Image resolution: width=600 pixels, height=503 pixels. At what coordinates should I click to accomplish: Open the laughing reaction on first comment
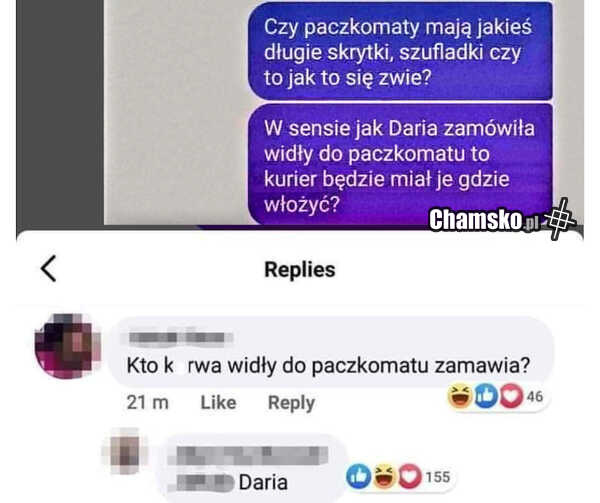pyautogui.click(x=460, y=396)
